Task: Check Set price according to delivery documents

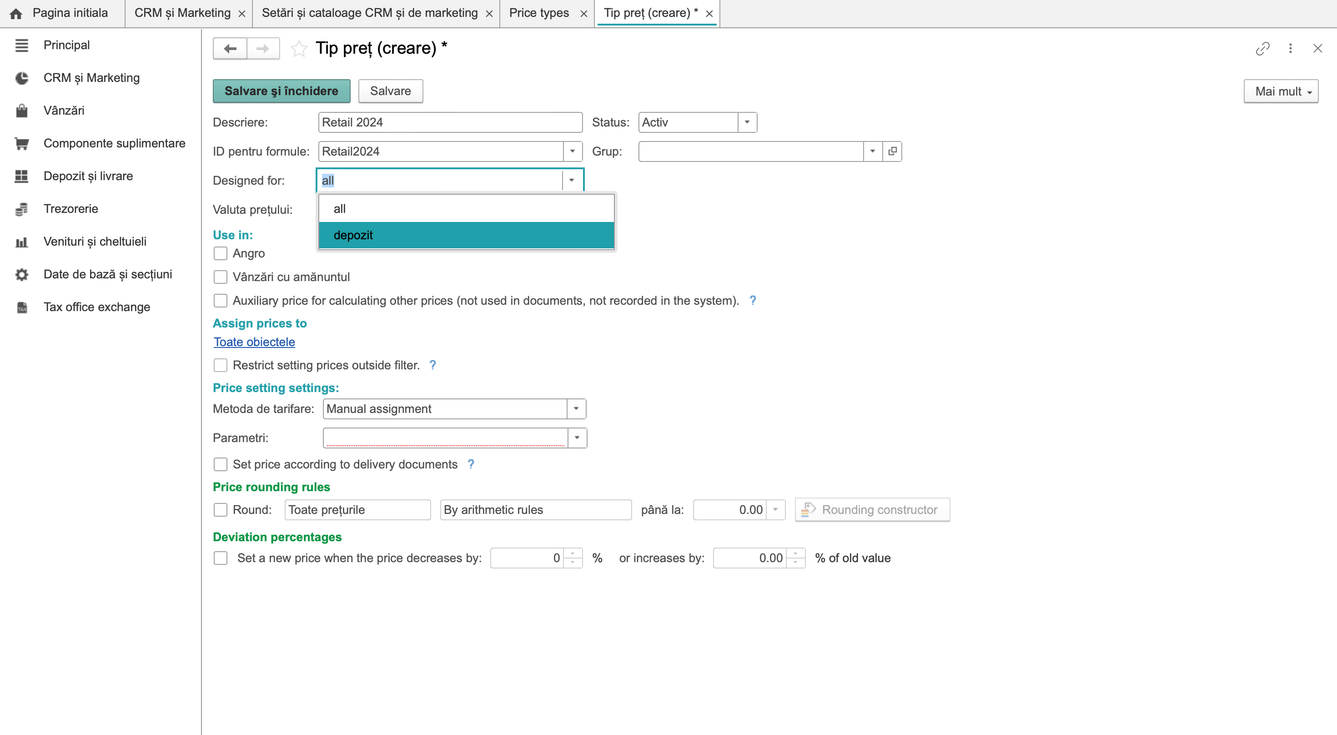Action: [x=220, y=465]
